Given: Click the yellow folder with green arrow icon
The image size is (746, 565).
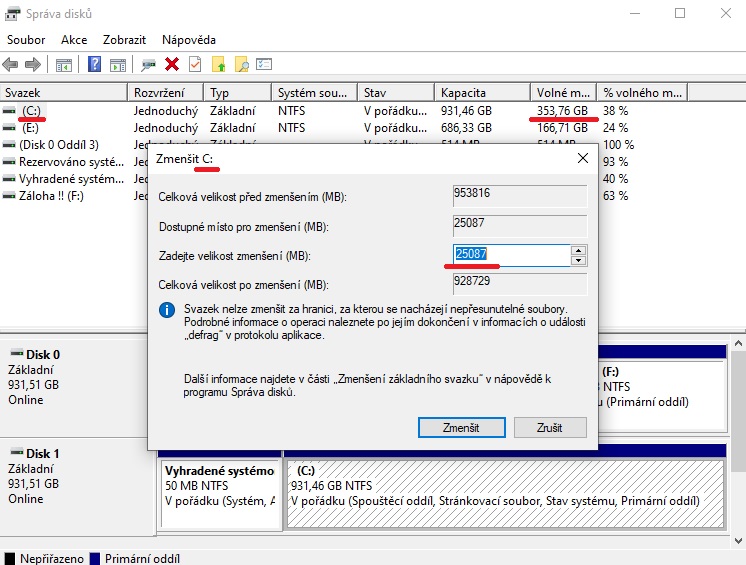Looking at the screenshot, I should tap(219, 64).
